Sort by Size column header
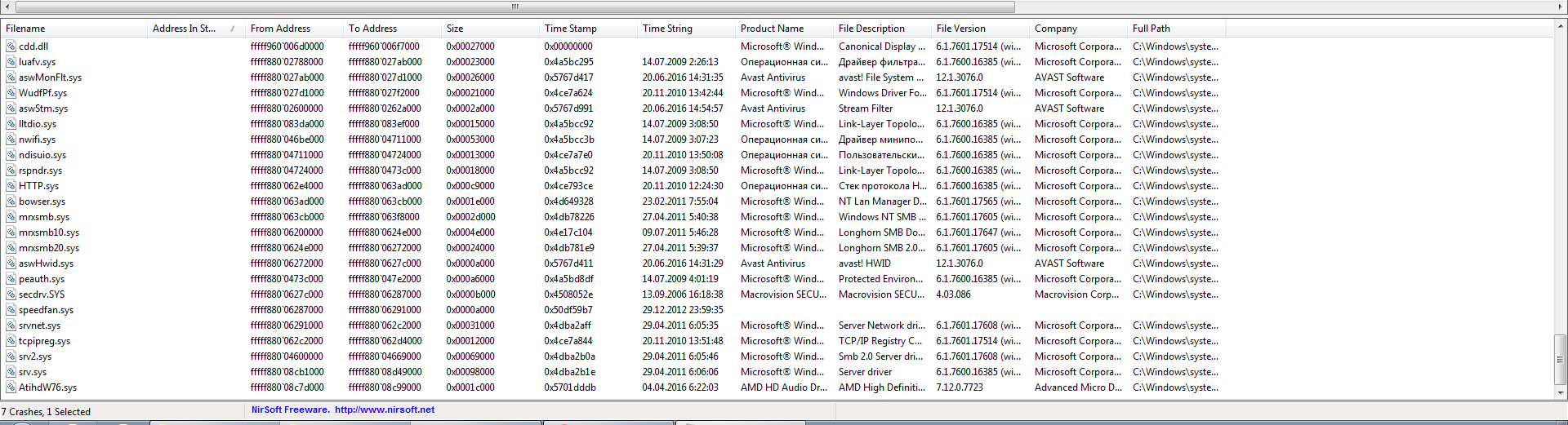Image resolution: width=1568 pixels, height=425 pixels. pyautogui.click(x=490, y=29)
